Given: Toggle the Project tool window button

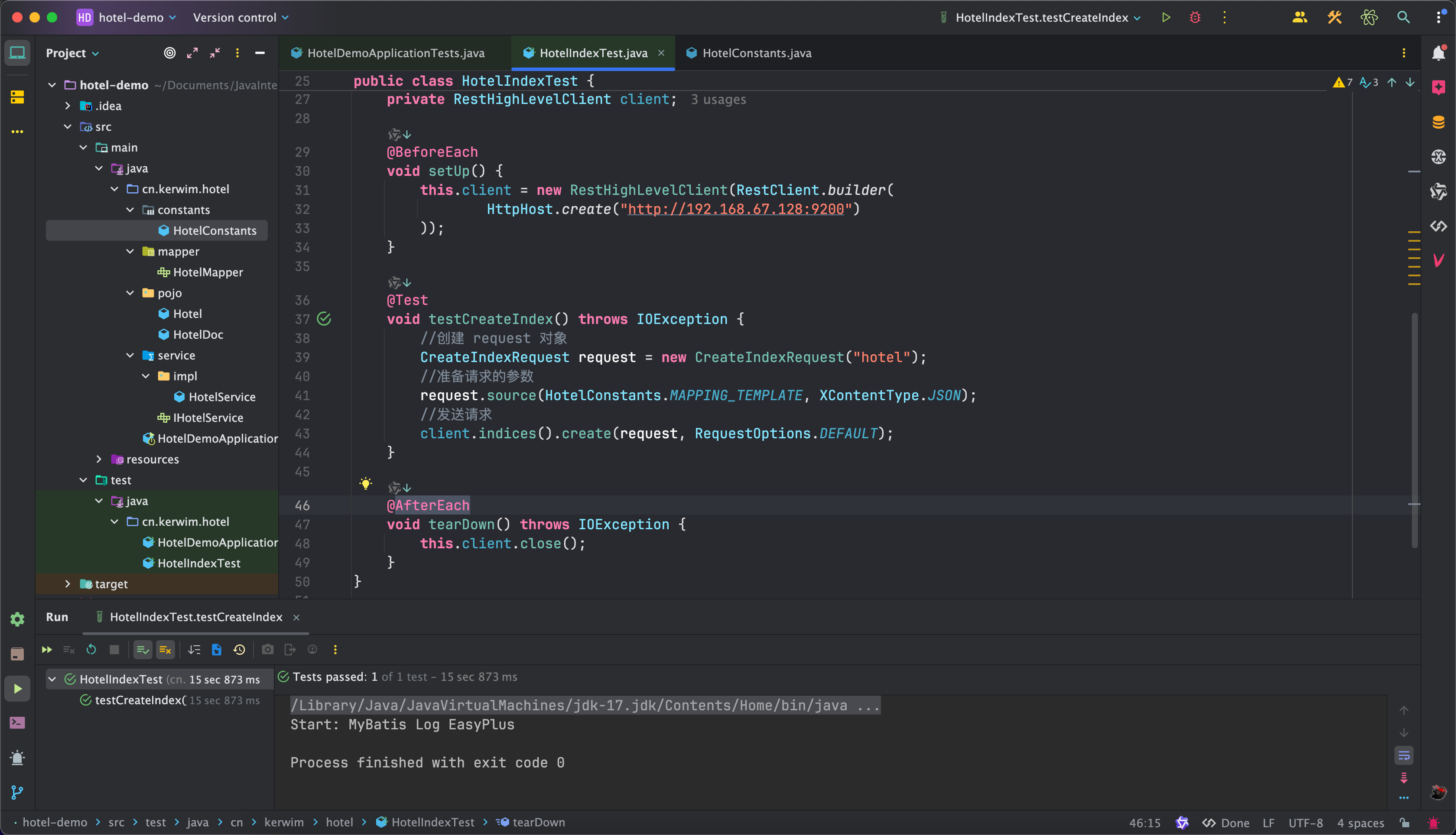Looking at the screenshot, I should [x=17, y=53].
